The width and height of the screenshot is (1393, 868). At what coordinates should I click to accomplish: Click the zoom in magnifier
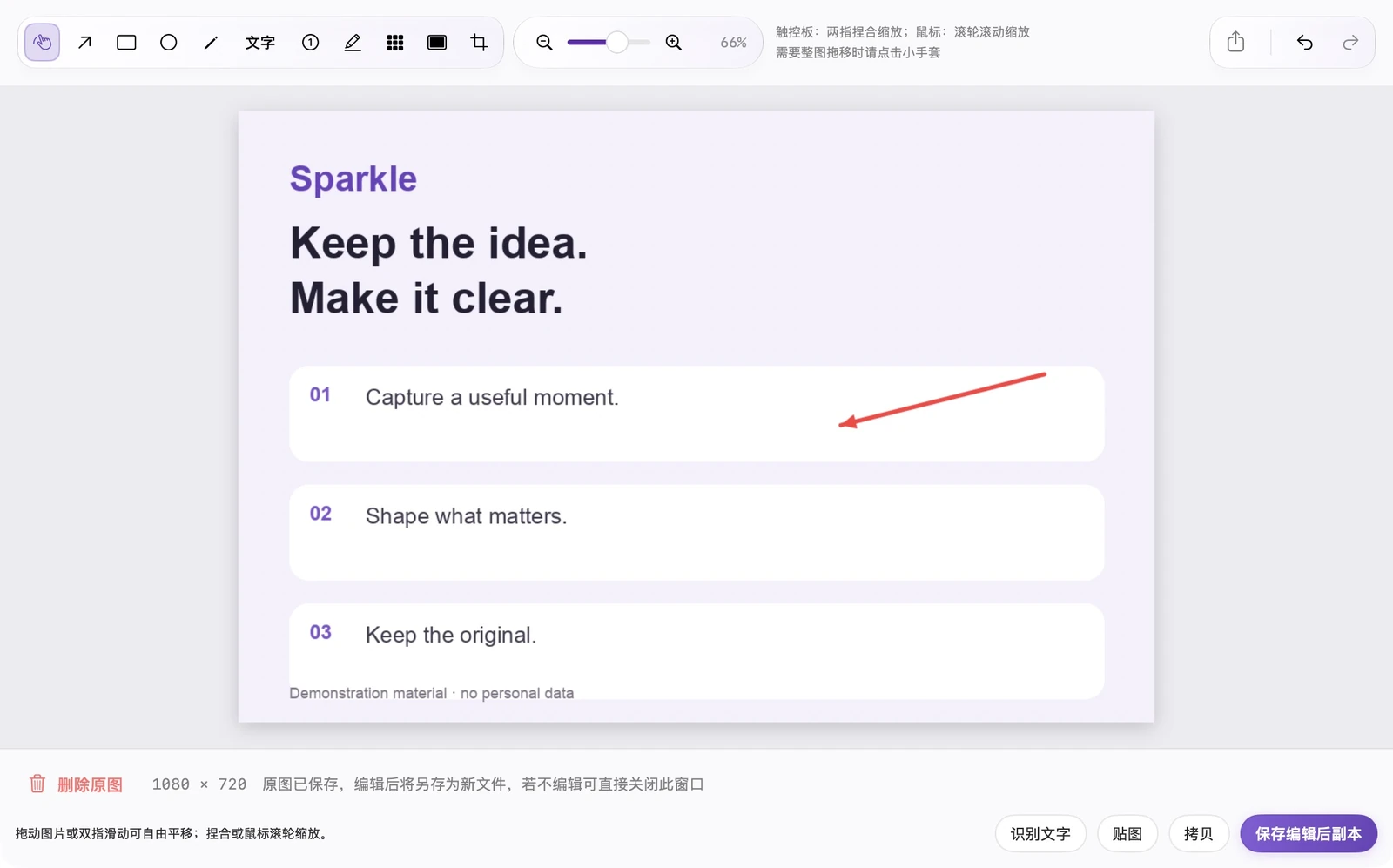click(x=674, y=43)
